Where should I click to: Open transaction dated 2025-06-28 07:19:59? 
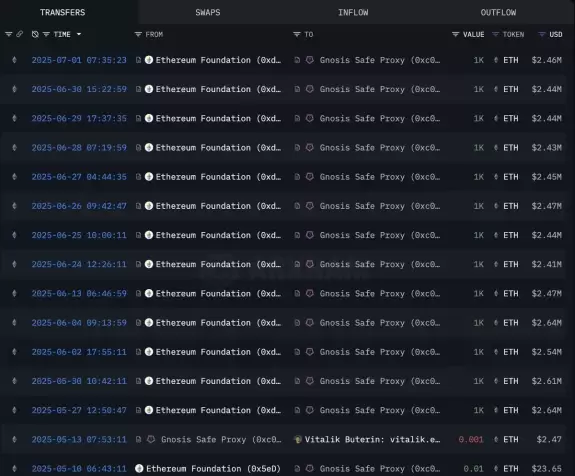pos(79,147)
